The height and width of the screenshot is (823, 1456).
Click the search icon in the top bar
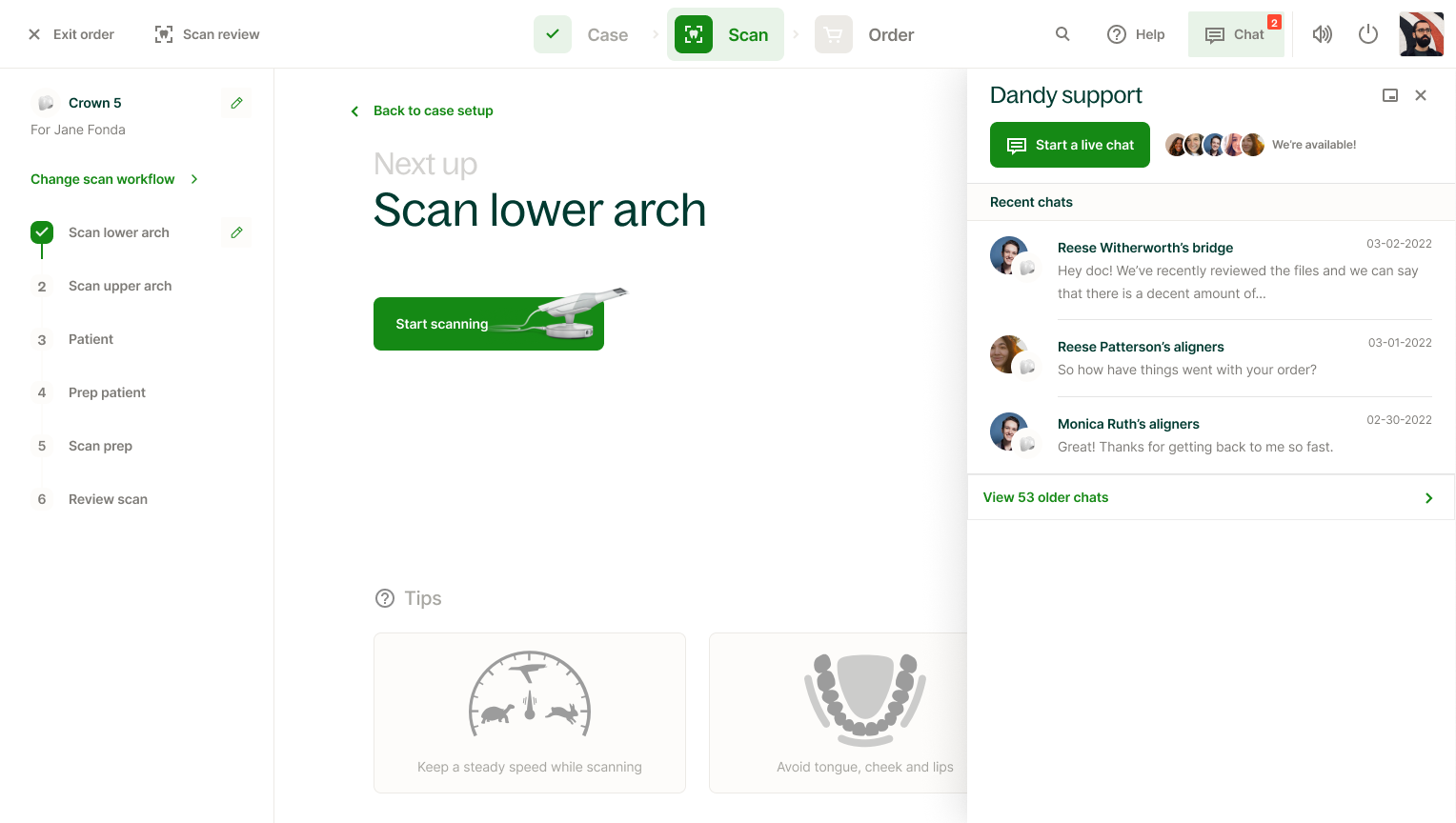tap(1062, 34)
